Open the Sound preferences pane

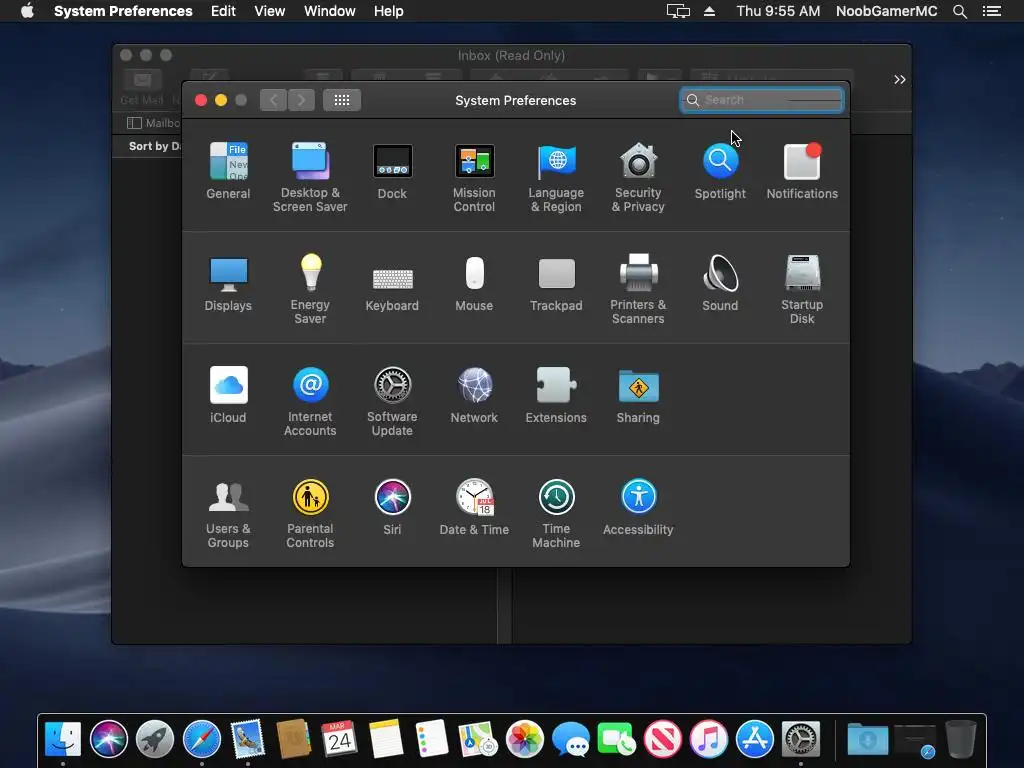click(720, 283)
